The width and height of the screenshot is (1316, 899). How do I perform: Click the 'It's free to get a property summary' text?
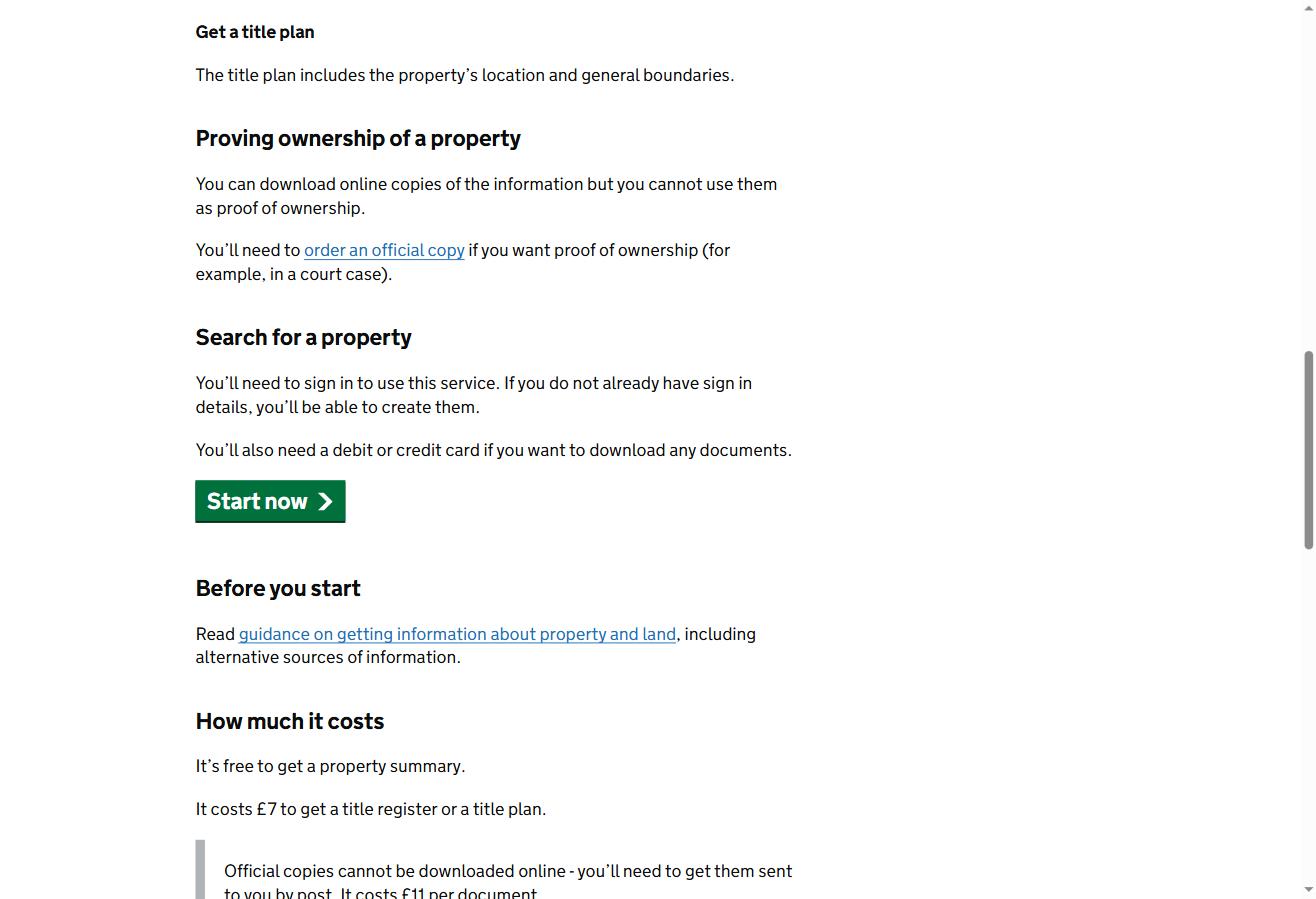pos(331,766)
